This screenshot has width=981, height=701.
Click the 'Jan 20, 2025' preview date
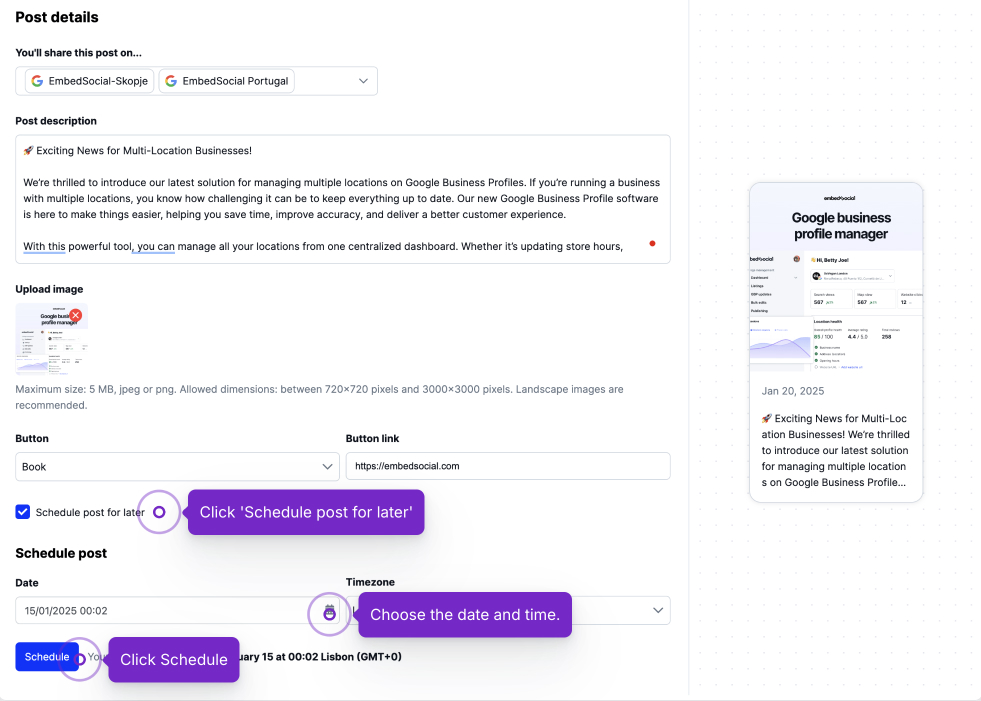pyautogui.click(x=793, y=391)
